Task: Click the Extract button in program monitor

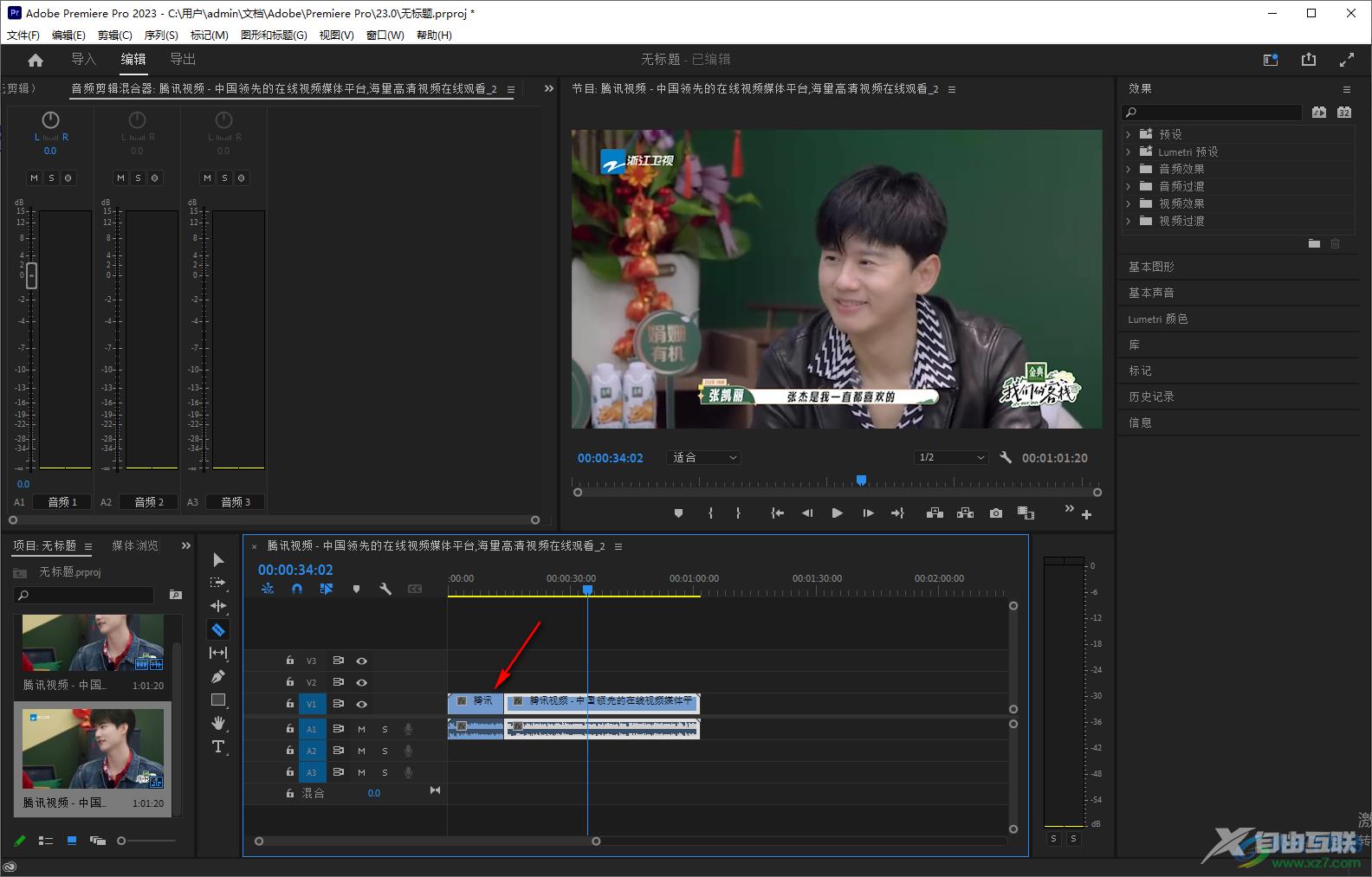Action: tap(965, 513)
